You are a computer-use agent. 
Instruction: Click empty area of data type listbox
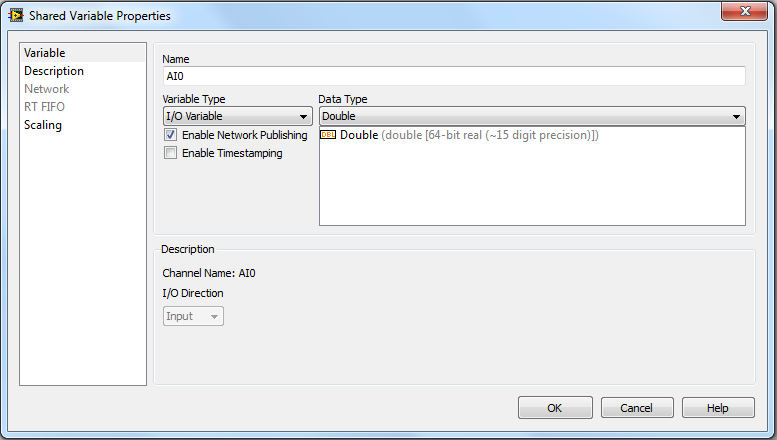point(532,188)
